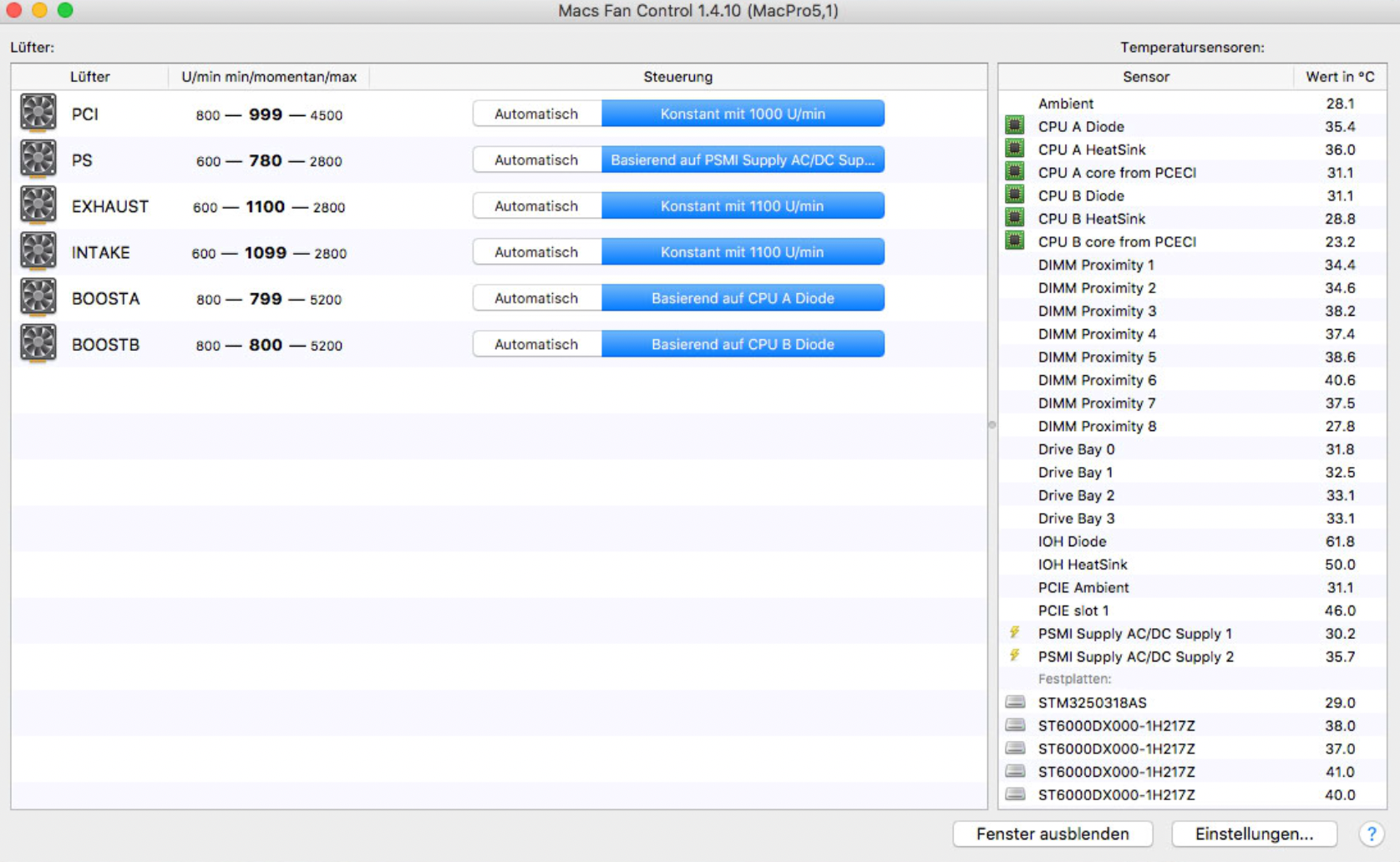Select the 'Ambient' sensor row
The height and width of the screenshot is (862, 1400).
[x=1193, y=103]
